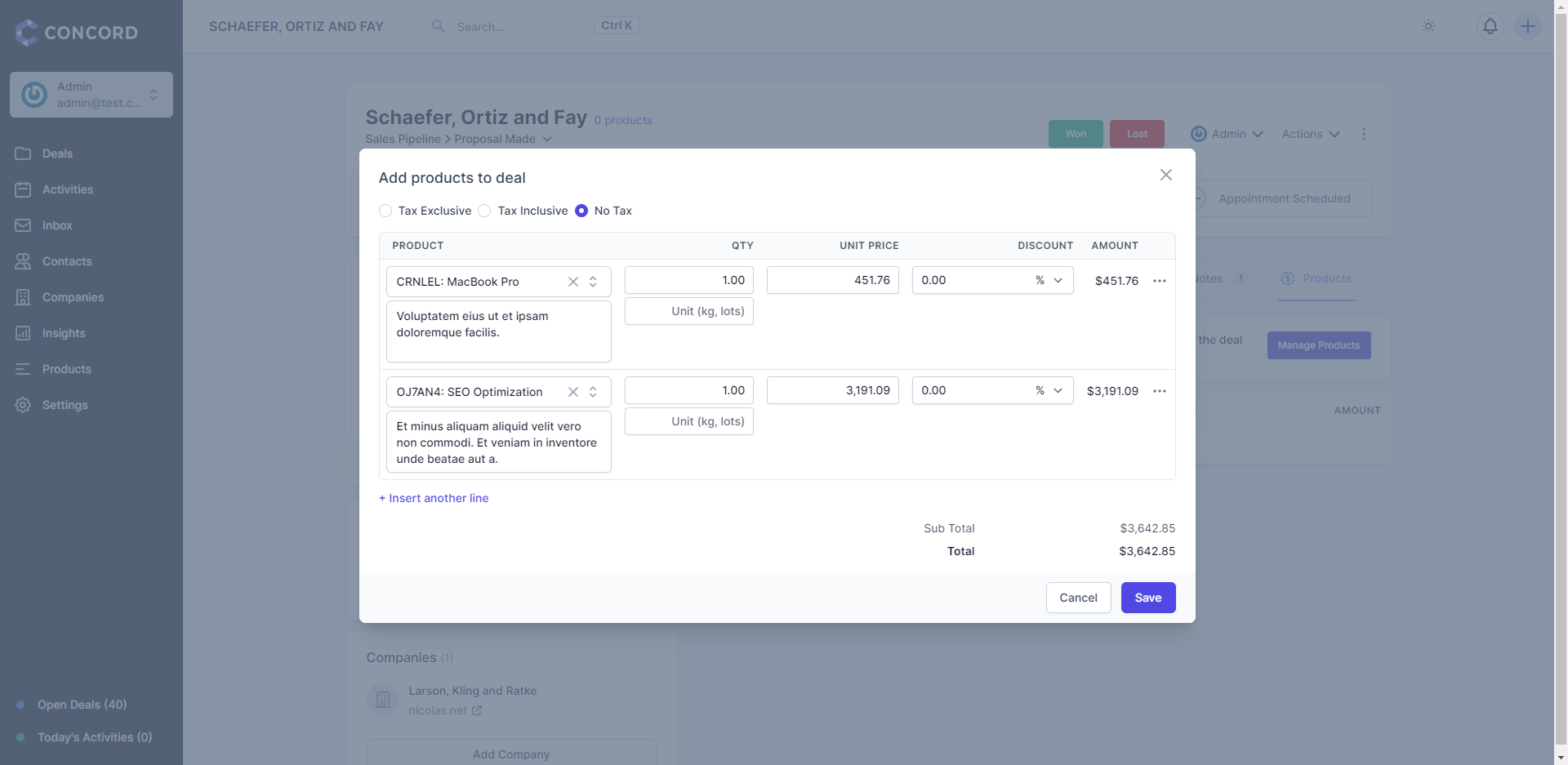The width and height of the screenshot is (1568, 765).
Task: Open the notifications bell
Action: (1490, 26)
